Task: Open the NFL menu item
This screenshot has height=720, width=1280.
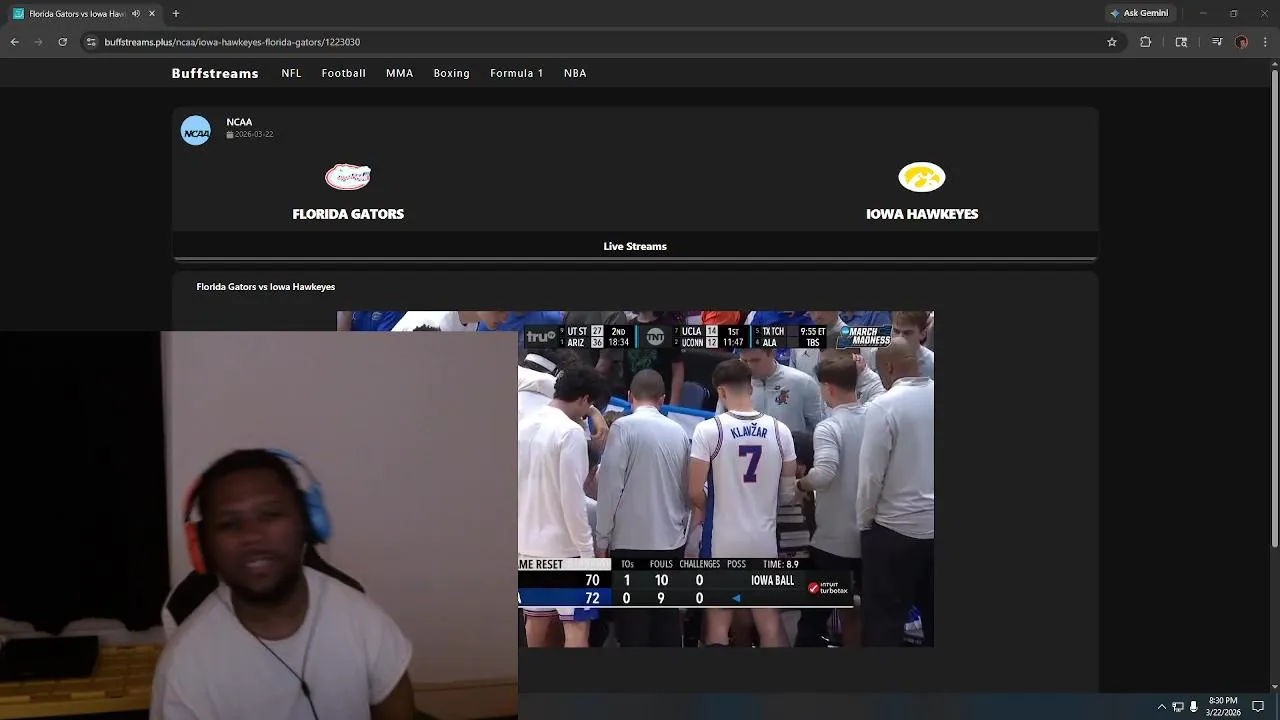Action: 291,73
